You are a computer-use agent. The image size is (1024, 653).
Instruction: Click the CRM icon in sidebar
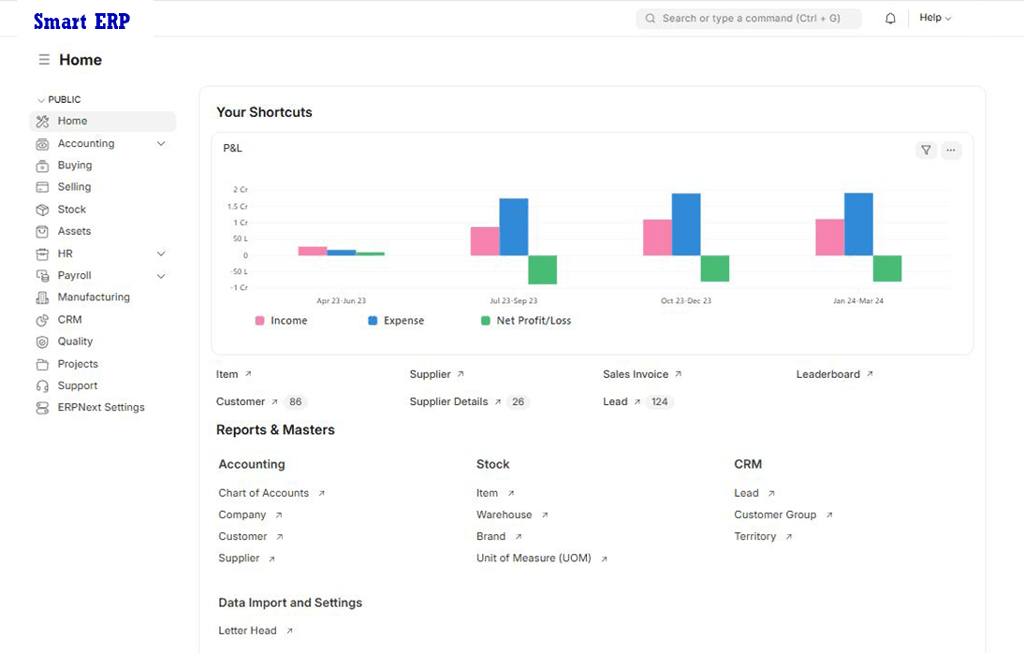42,320
